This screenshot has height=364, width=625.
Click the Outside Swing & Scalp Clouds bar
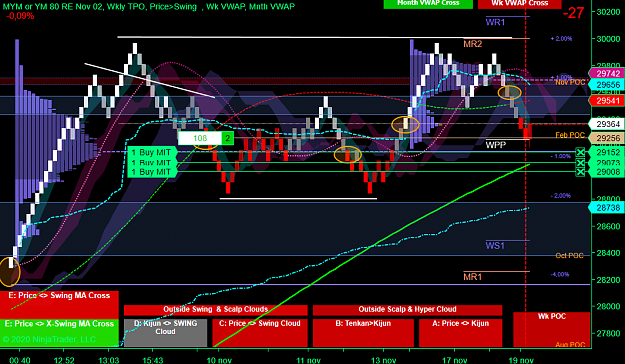point(216,310)
